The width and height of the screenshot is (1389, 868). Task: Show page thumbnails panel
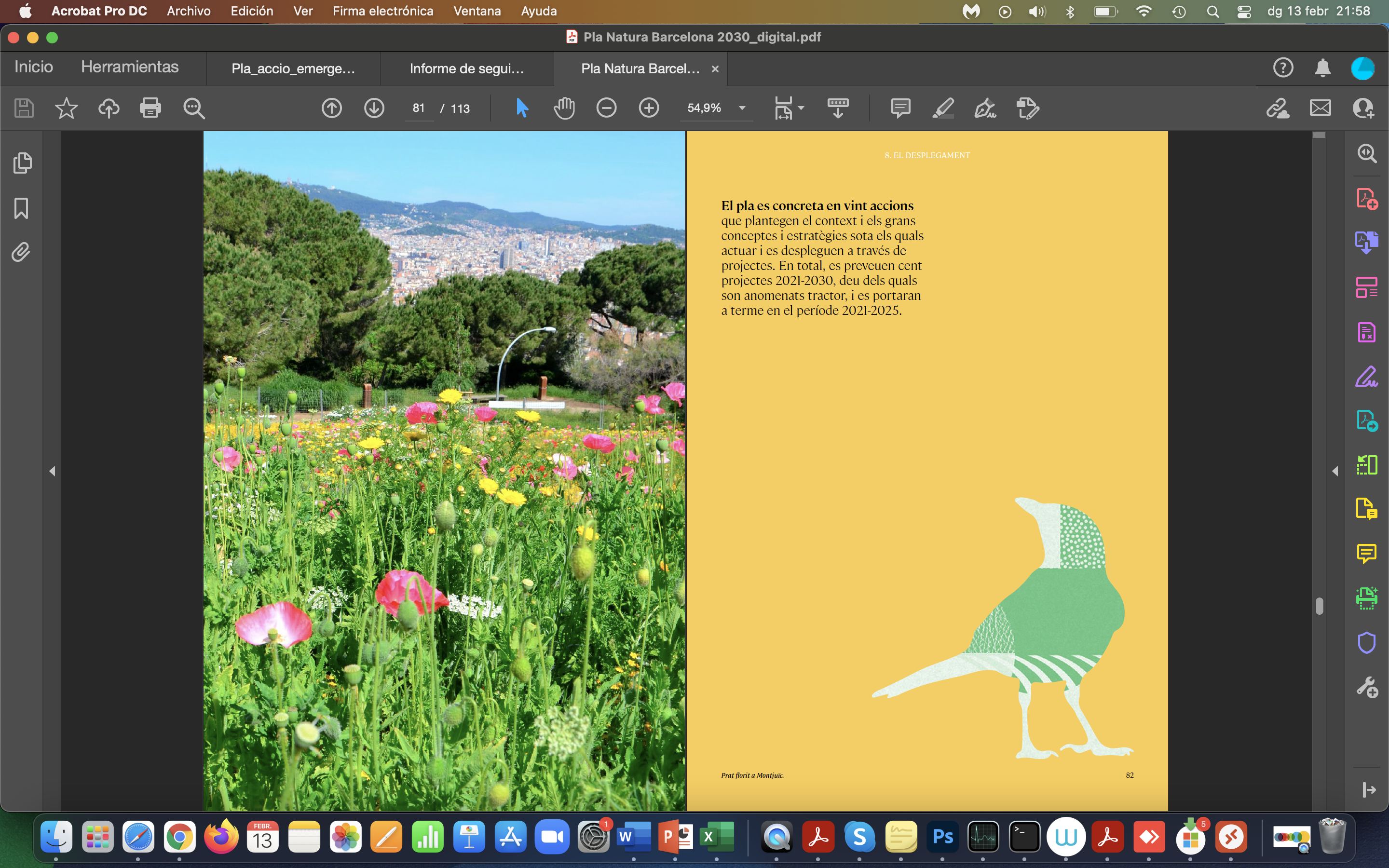click(x=22, y=163)
